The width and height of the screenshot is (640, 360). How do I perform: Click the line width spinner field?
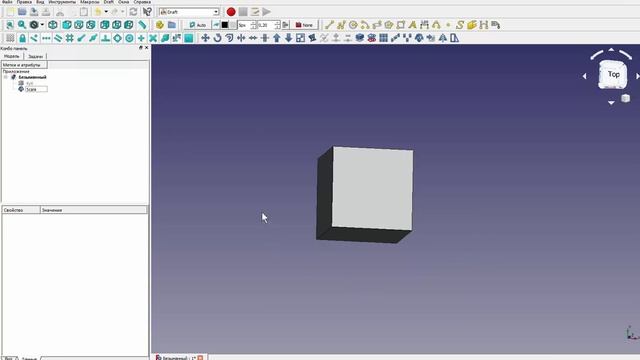pyautogui.click(x=247, y=25)
